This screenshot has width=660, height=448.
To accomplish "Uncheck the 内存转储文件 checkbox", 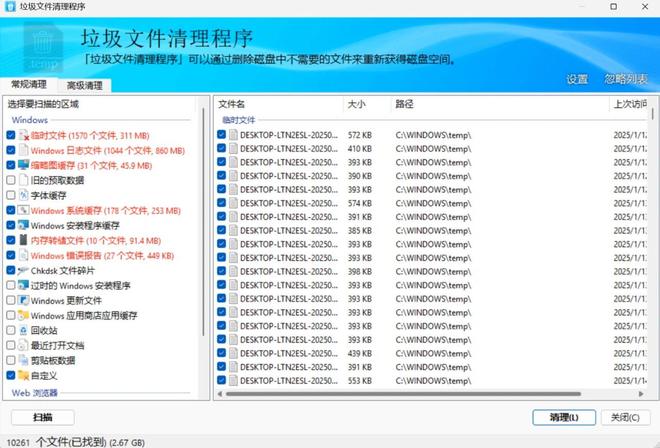I will pos(11,240).
